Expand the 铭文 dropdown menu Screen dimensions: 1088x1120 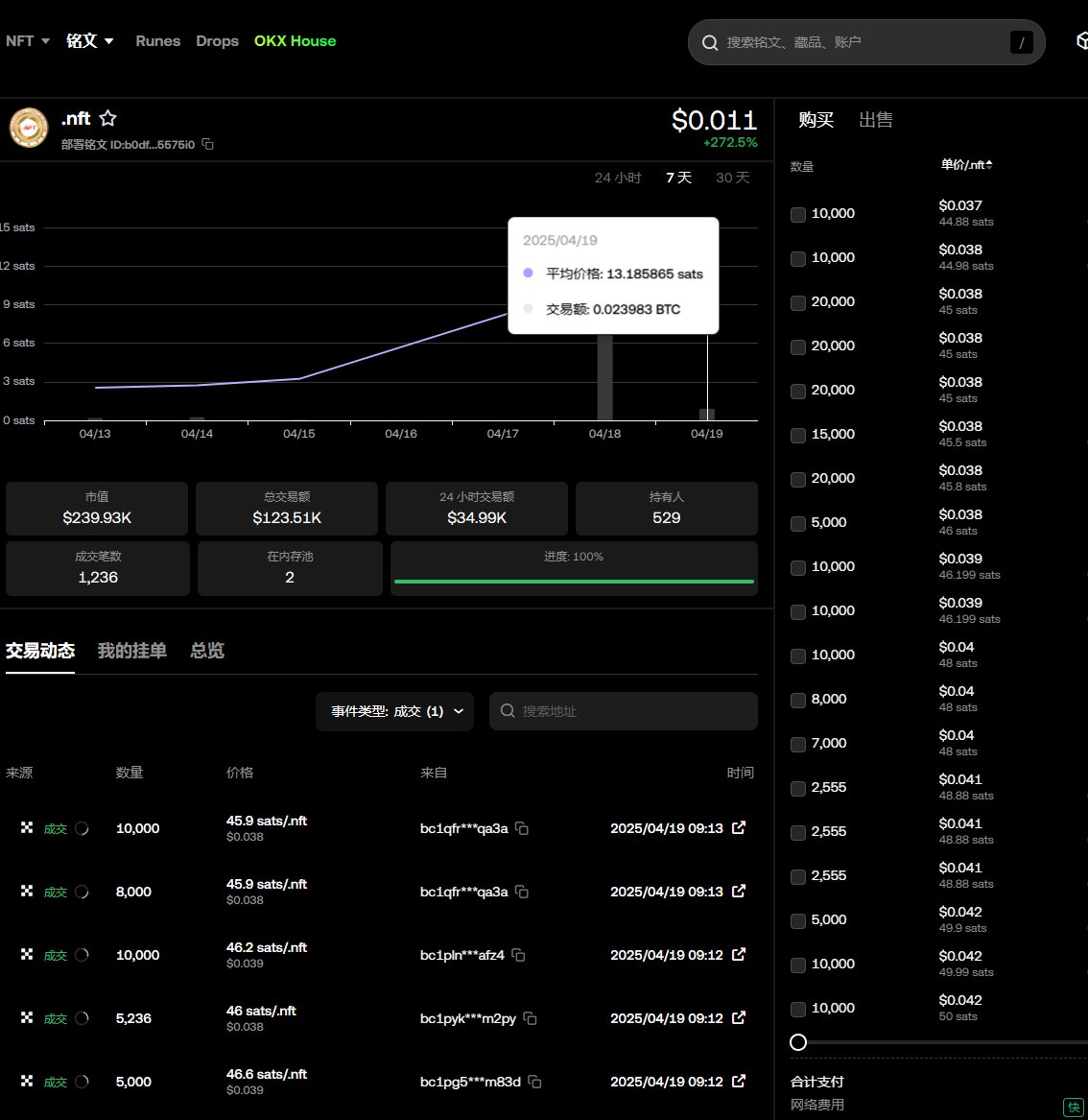90,41
